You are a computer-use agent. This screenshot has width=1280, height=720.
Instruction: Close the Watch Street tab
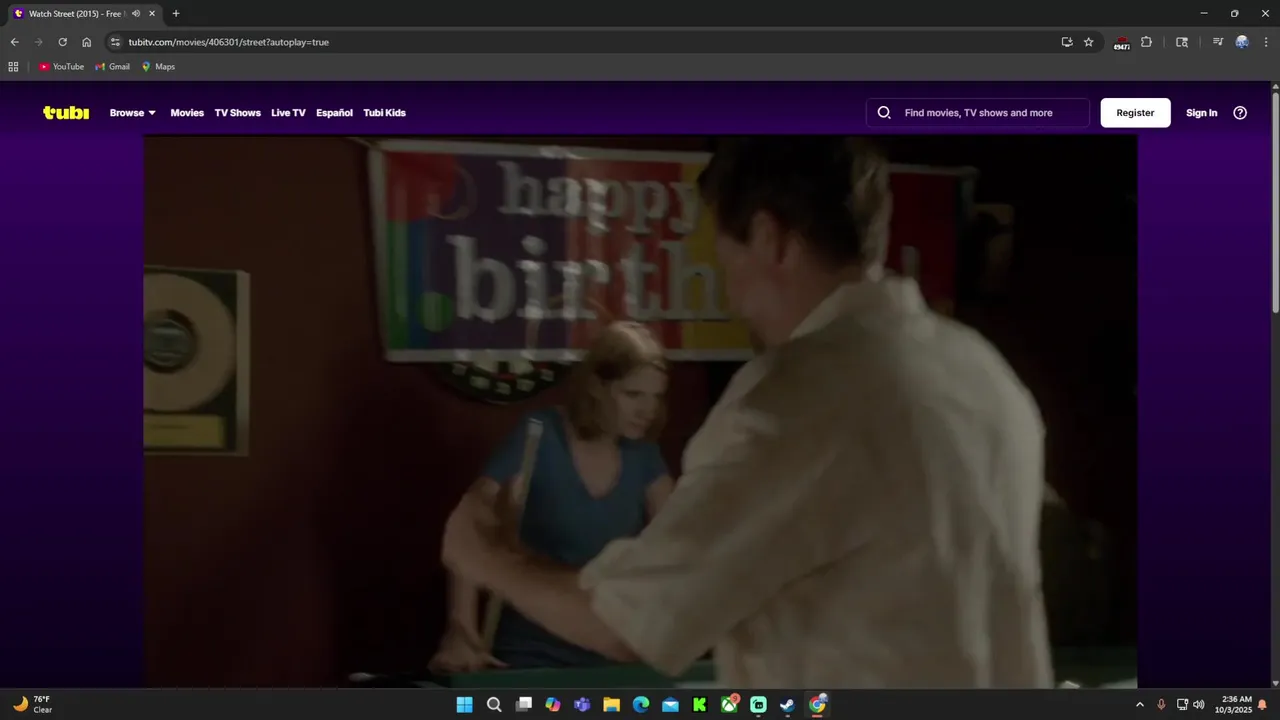click(152, 14)
